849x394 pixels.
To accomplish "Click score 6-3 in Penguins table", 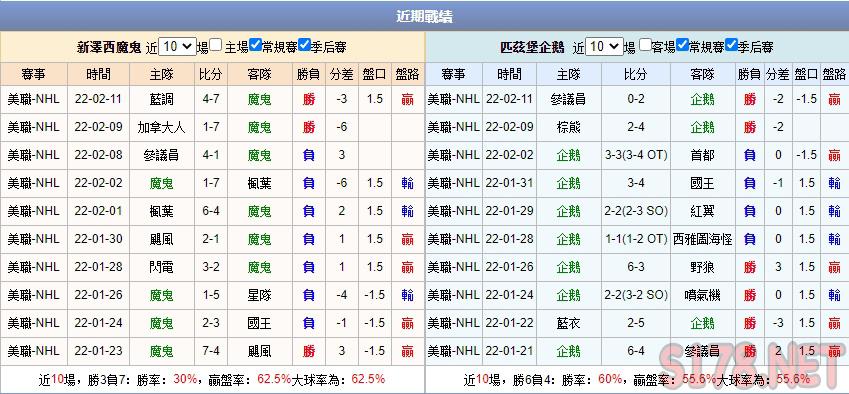I will [x=636, y=267].
